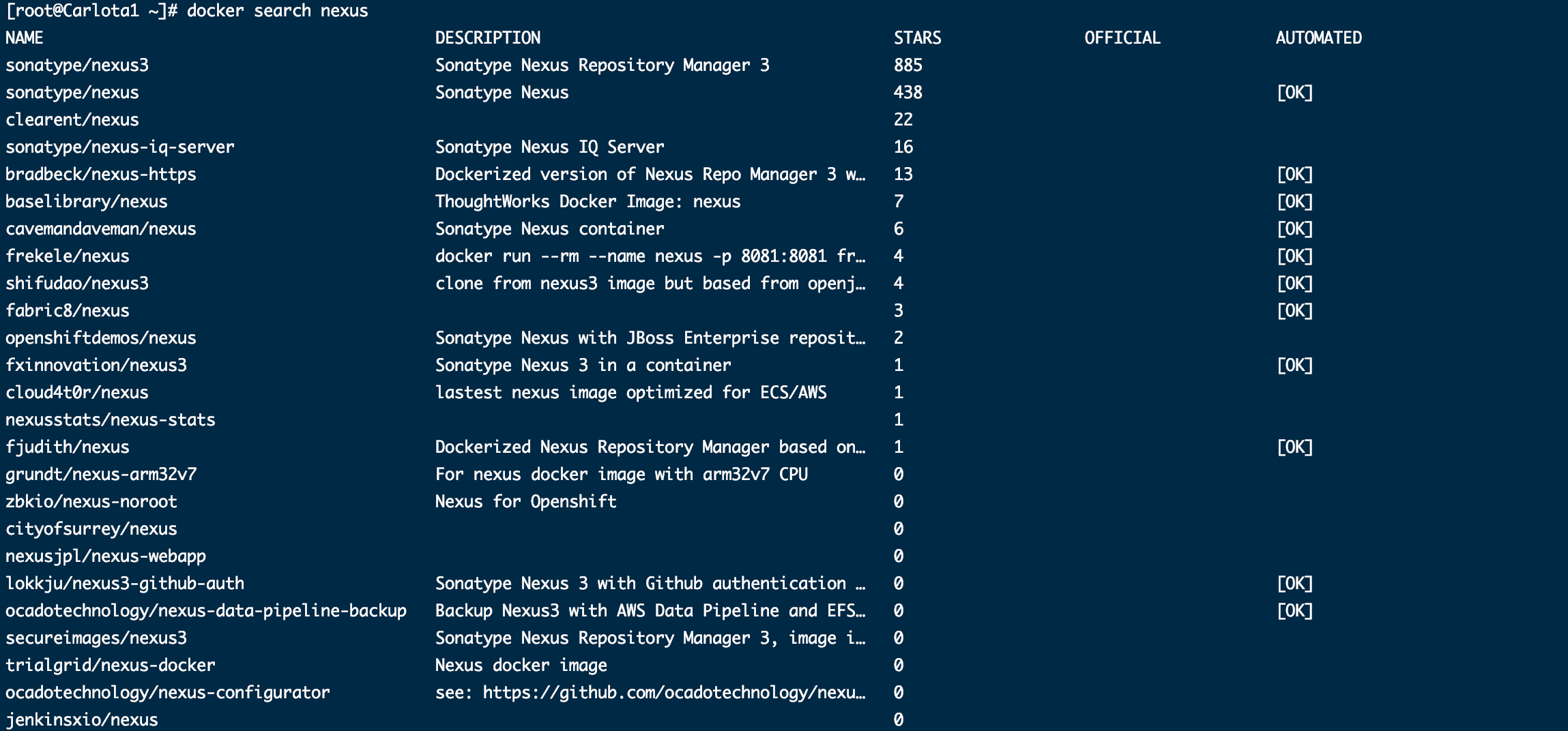
Task: Select frekele/nexus image name
Action: (68, 256)
